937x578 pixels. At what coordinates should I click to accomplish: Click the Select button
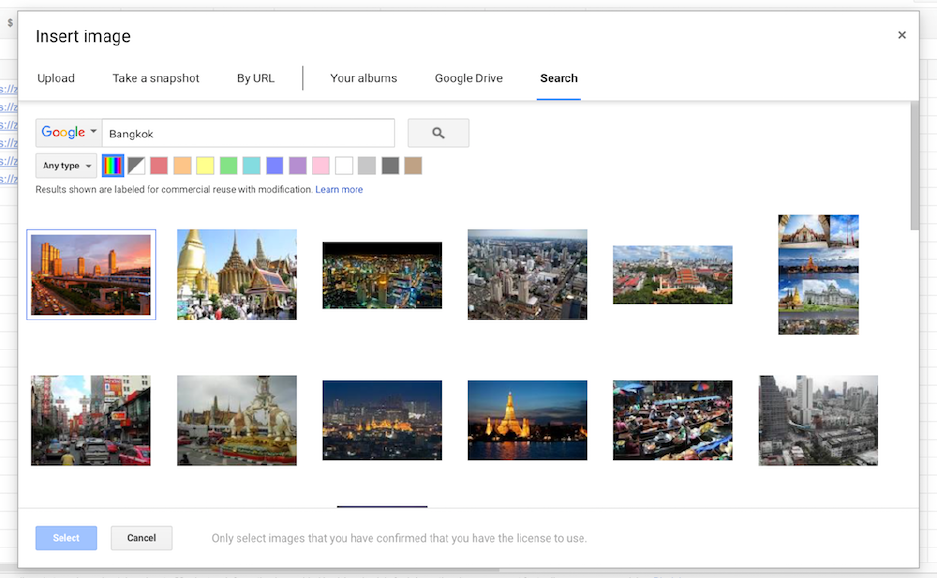tap(66, 538)
